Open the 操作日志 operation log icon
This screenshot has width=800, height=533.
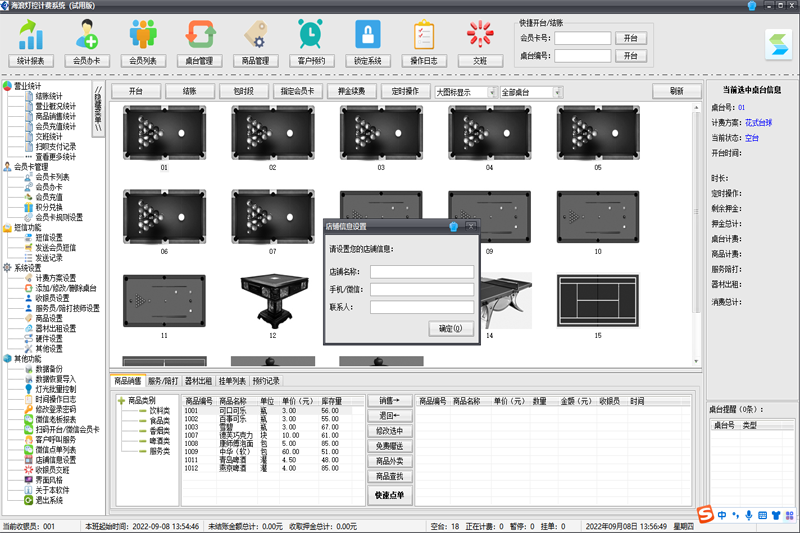pos(424,37)
